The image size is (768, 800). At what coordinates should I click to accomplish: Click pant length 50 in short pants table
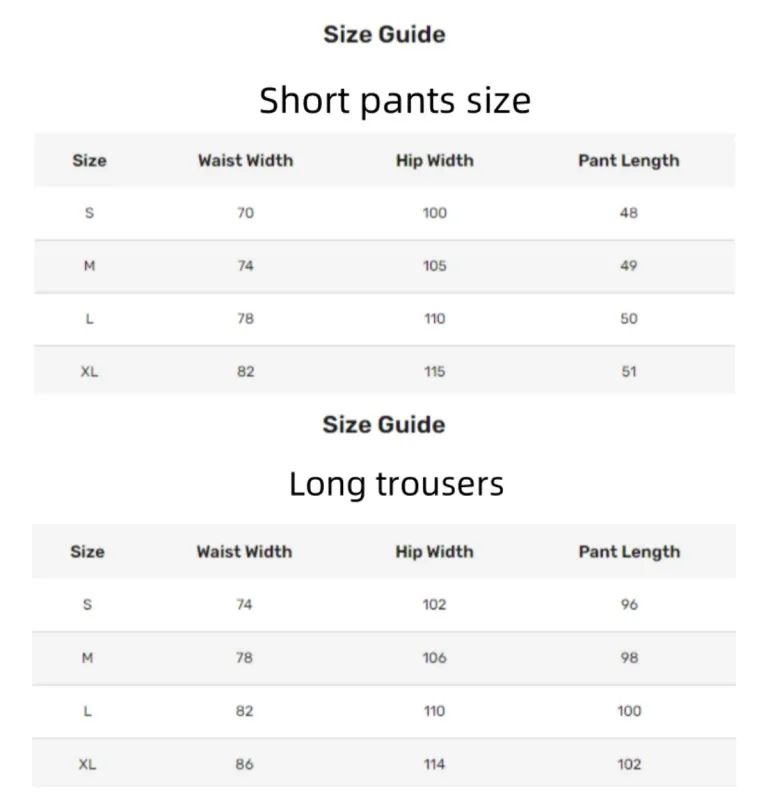628,319
